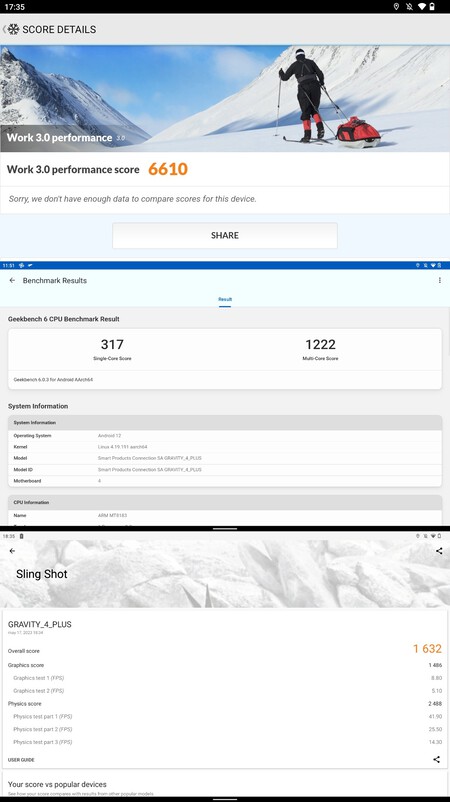The image size is (450, 802).
Task: Switch to the Result tab in Geekbench
Action: tap(225, 299)
